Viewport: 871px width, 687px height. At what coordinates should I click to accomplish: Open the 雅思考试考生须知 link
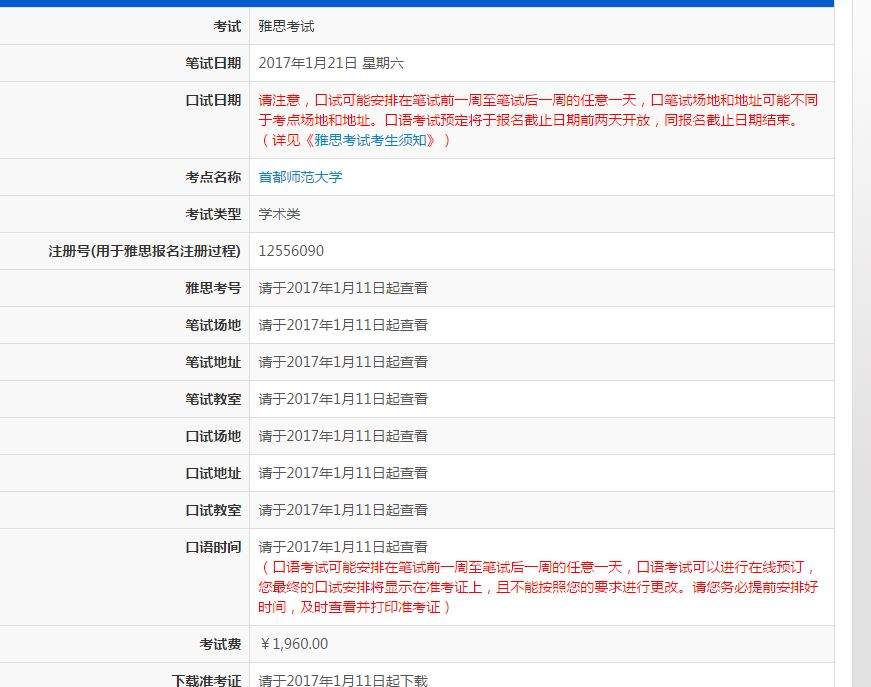click(370, 140)
